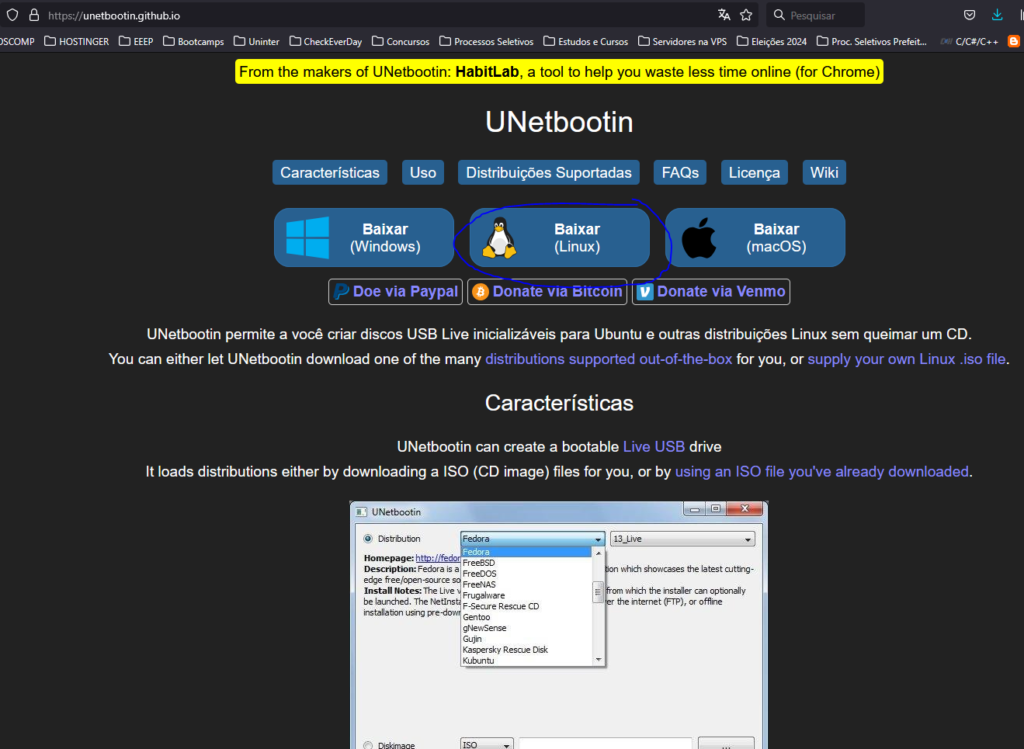This screenshot has height=749, width=1024.
Task: Open the ISO disk image type dropdown
Action: coord(486,744)
